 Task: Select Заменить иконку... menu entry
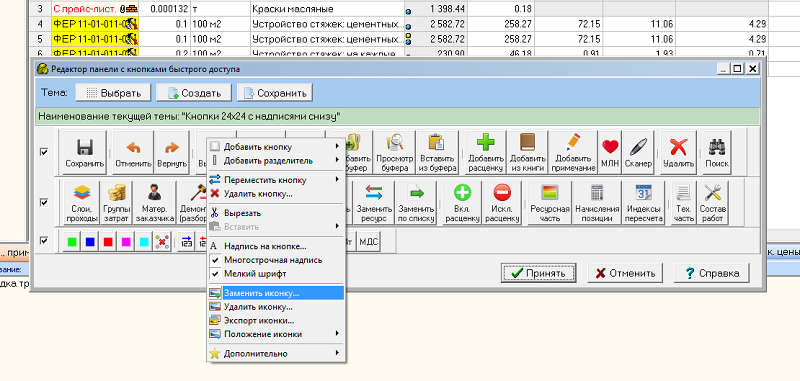tap(276, 293)
